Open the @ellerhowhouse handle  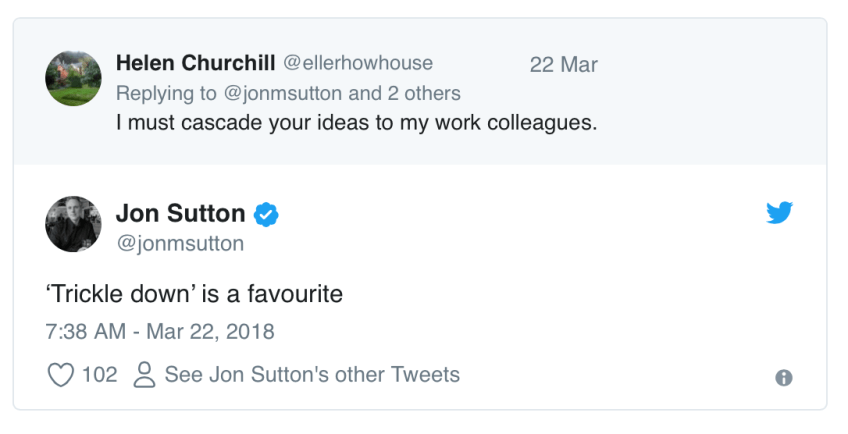pos(358,64)
